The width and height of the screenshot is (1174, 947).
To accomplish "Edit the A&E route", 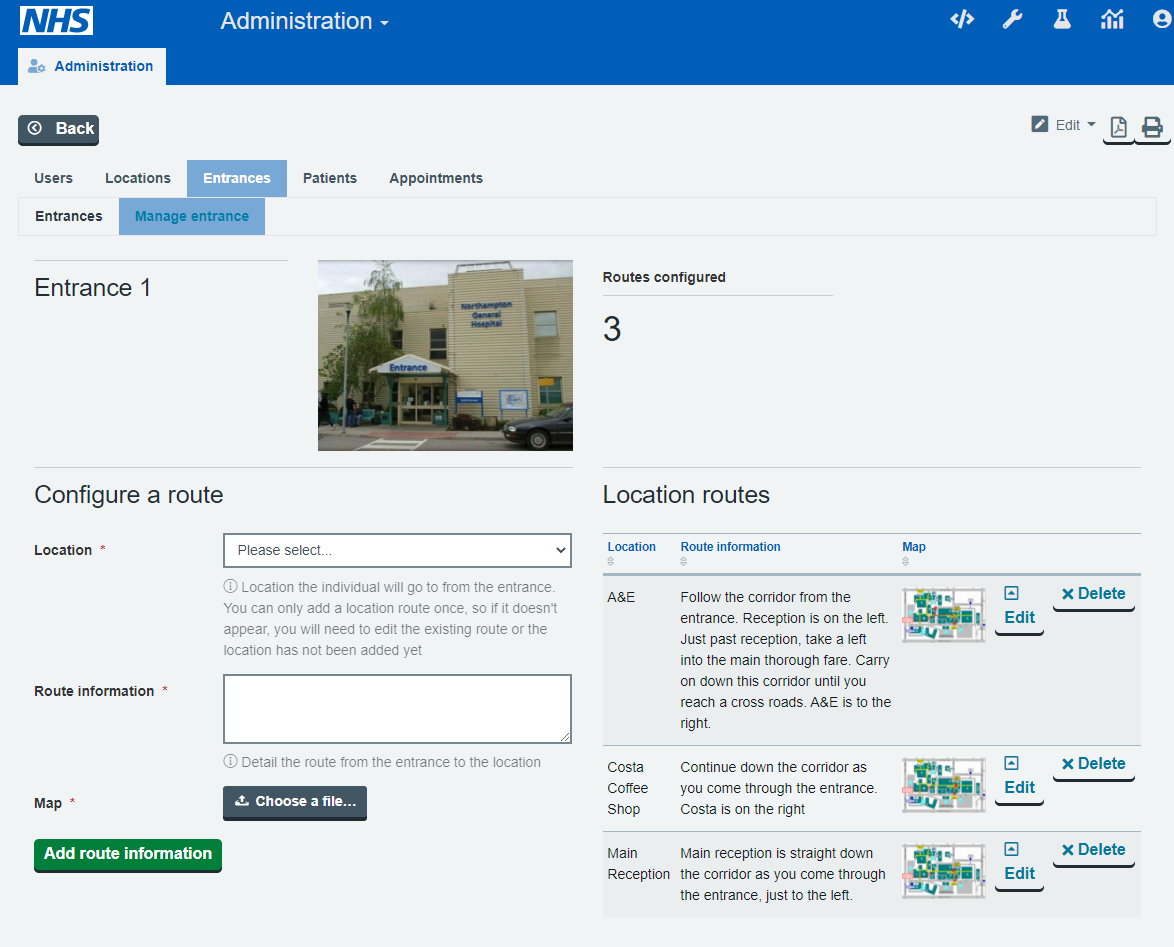I will 1019,608.
